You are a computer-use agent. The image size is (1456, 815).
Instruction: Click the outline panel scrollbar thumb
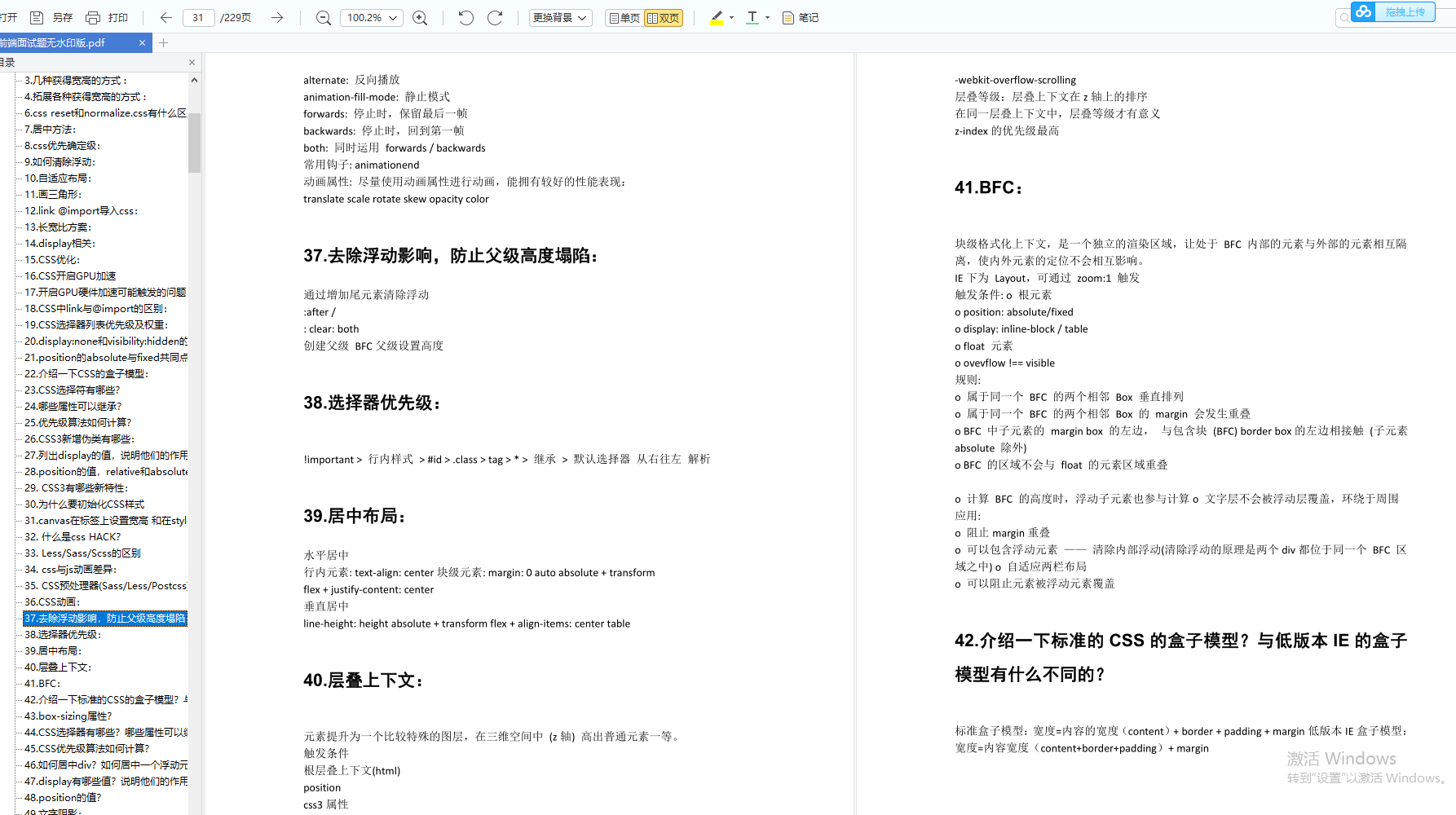point(194,143)
